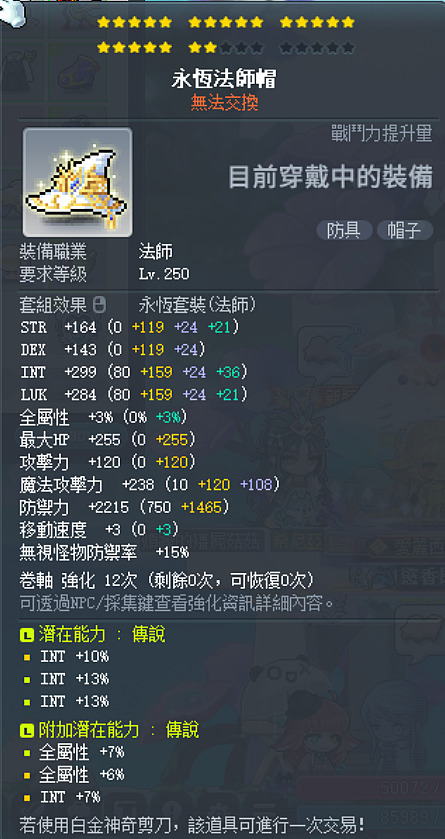The height and width of the screenshot is (839, 445).
Task: Click the 全屬性 +7% additional potential line
Action: point(81,752)
